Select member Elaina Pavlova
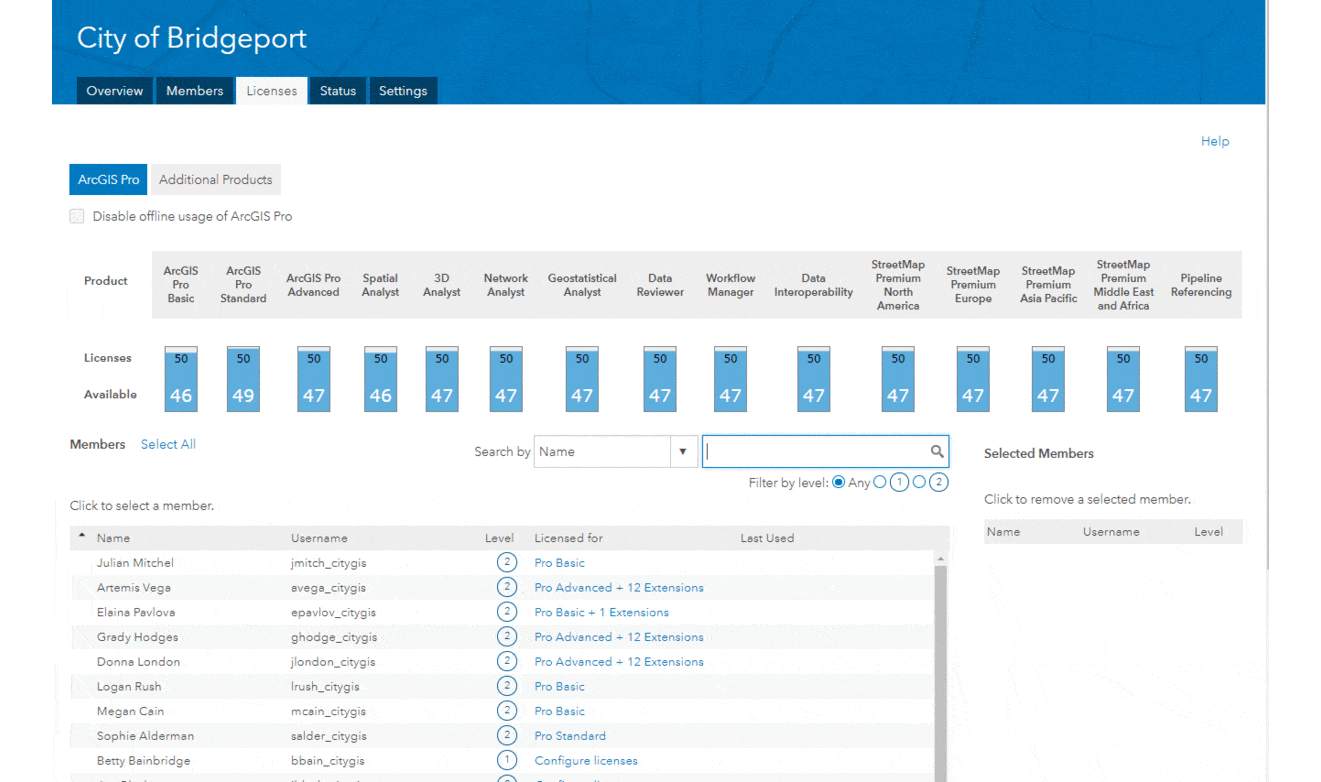Viewport: 1321px width, 782px height. point(138,612)
